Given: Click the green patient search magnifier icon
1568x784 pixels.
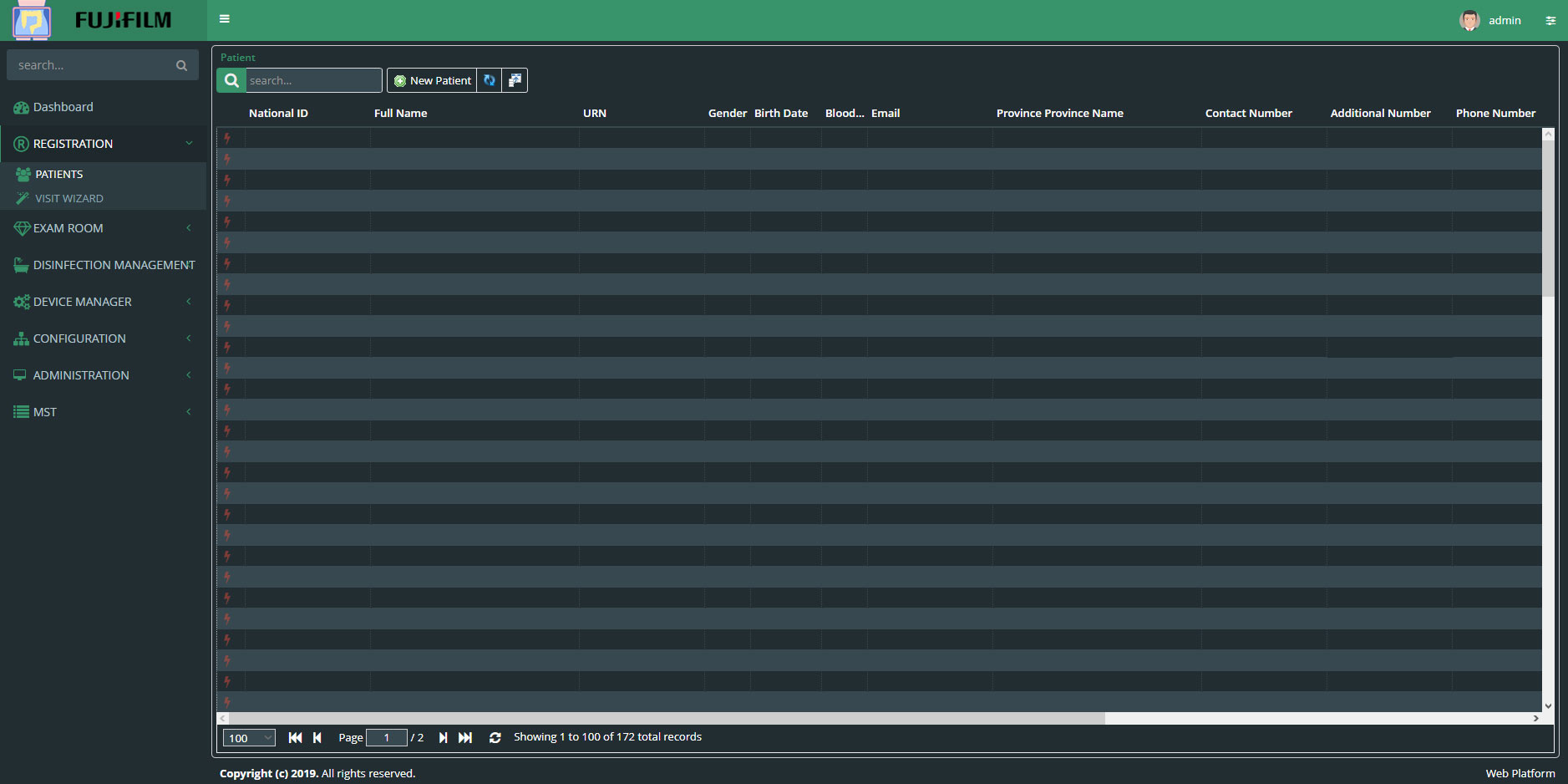Looking at the screenshot, I should [x=231, y=80].
